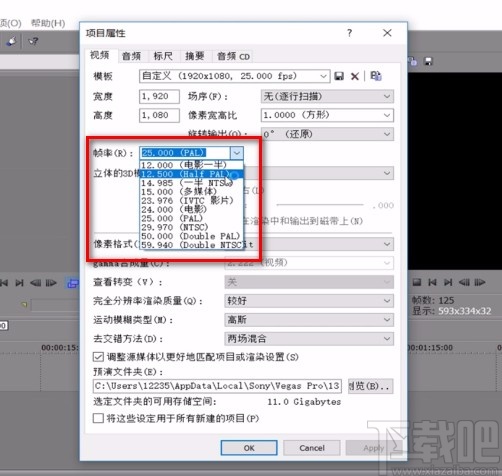Open the stereoscopic 3D mode dropdown
Image resolution: width=502 pixels, height=476 pixels.
(387, 173)
